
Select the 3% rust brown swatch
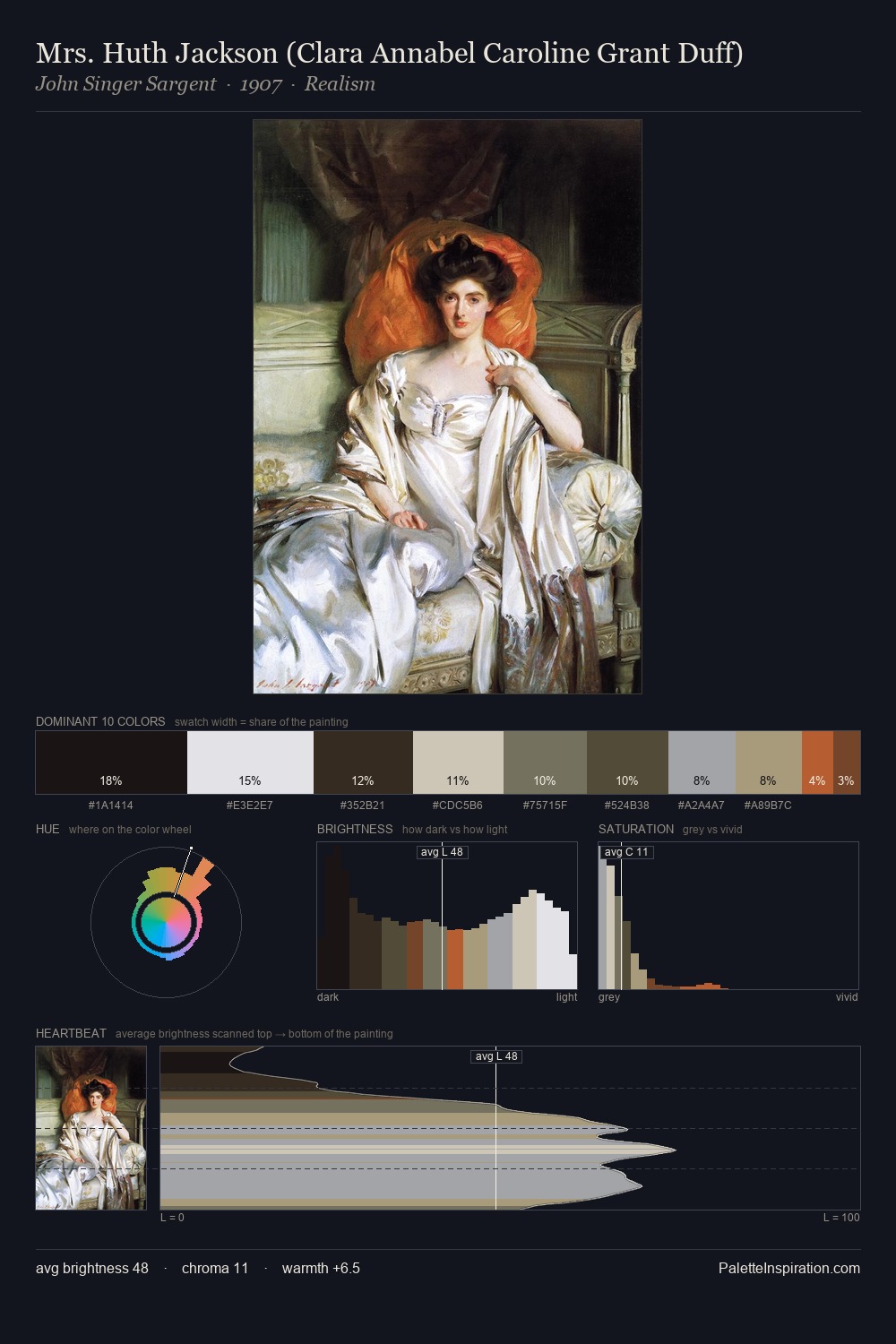coord(847,762)
